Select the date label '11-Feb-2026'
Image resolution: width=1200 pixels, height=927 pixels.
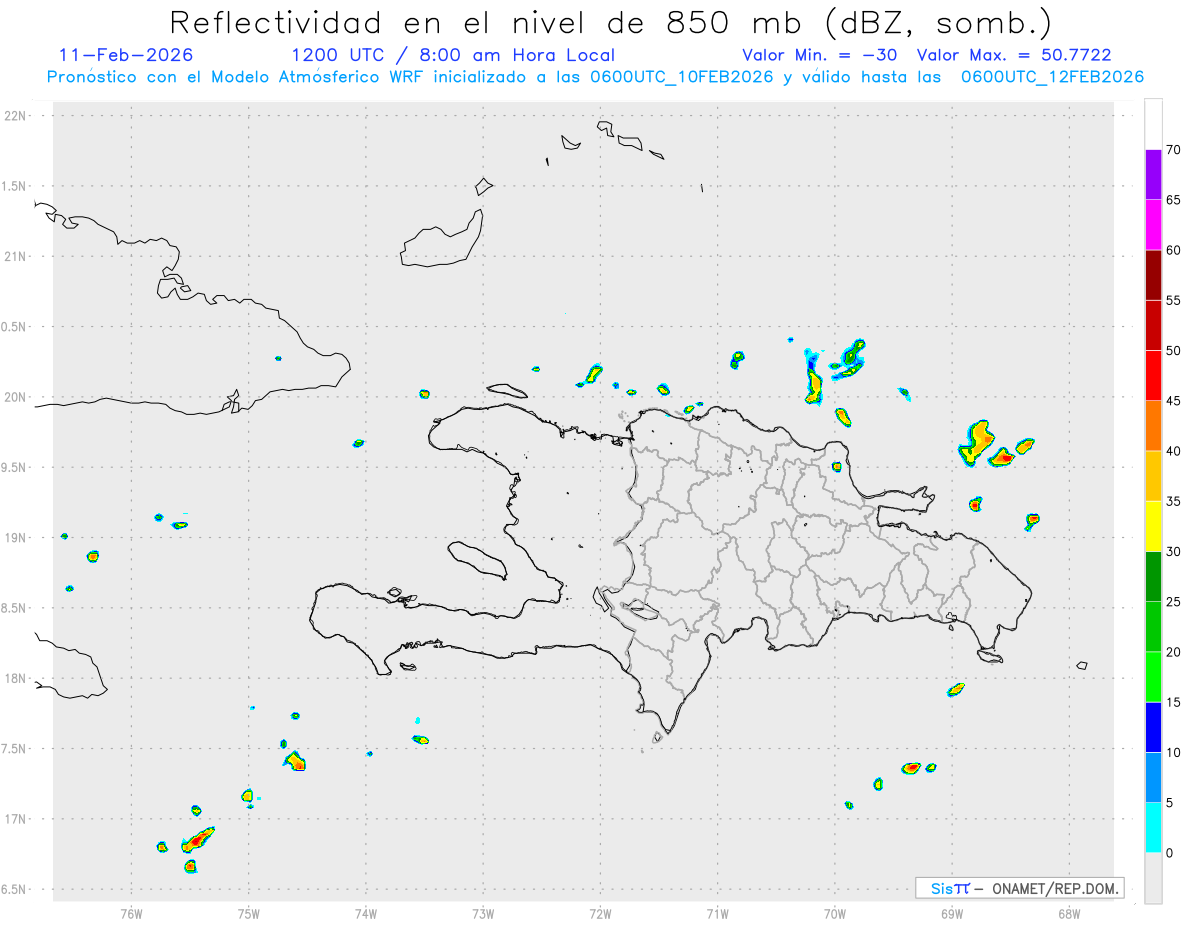(x=126, y=55)
